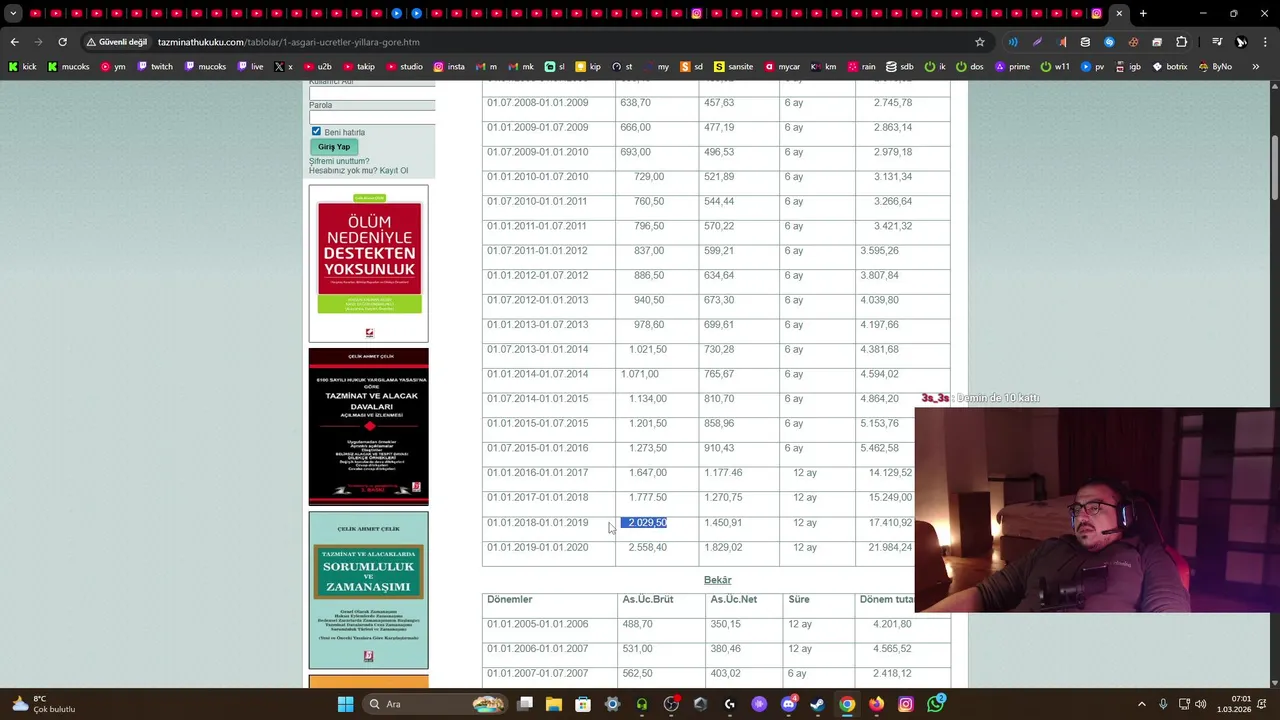Click the 21.984,24 amount cell
Screen dimensions: 1280x720
[890, 548]
